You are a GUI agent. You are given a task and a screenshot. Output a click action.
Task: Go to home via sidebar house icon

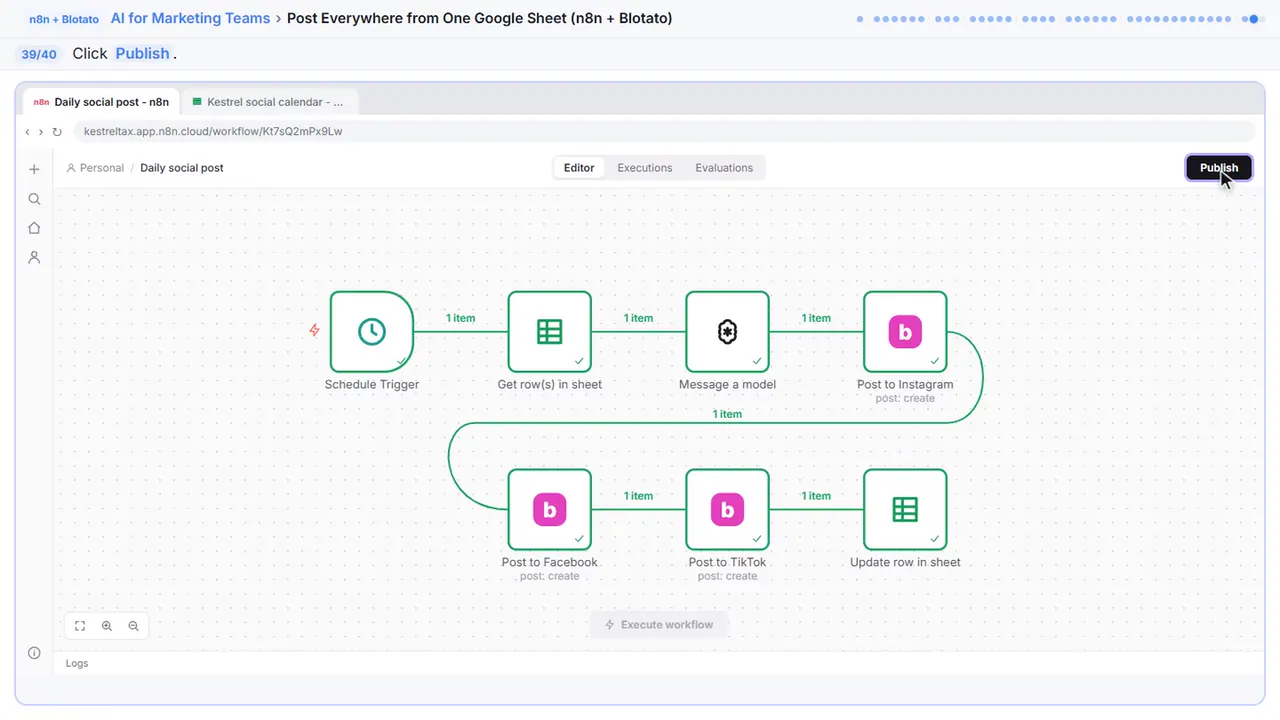click(x=34, y=228)
